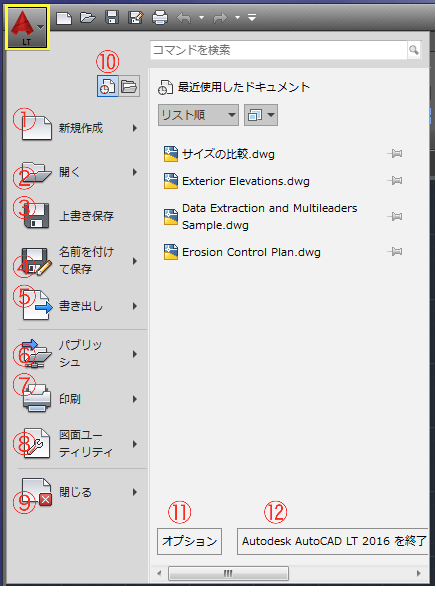Select 開く menu item
This screenshot has width=436, height=594.
[80, 172]
